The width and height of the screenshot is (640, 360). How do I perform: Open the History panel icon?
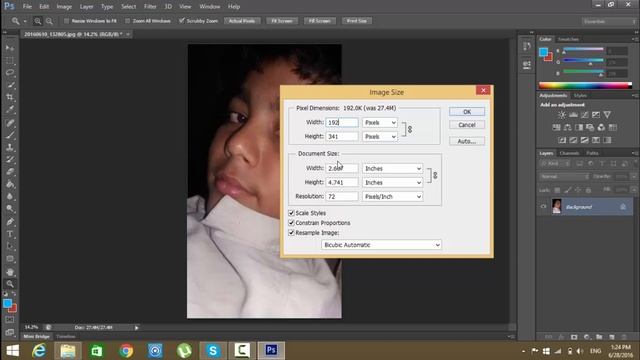(527, 46)
